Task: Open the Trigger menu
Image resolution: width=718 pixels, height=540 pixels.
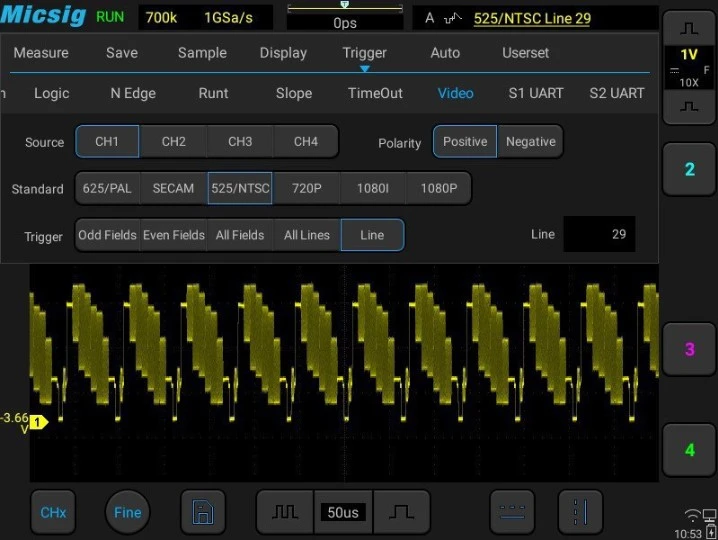Action: point(364,53)
